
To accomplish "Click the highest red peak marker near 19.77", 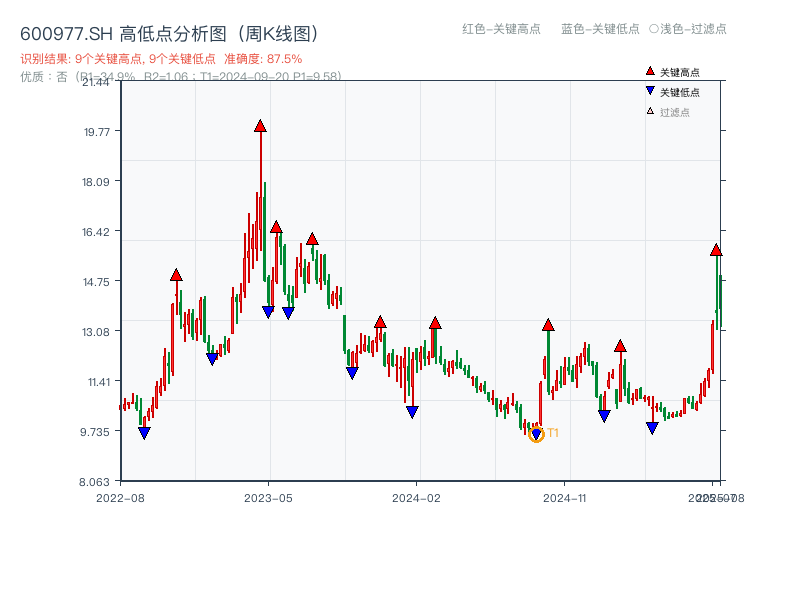I will coord(261,126).
